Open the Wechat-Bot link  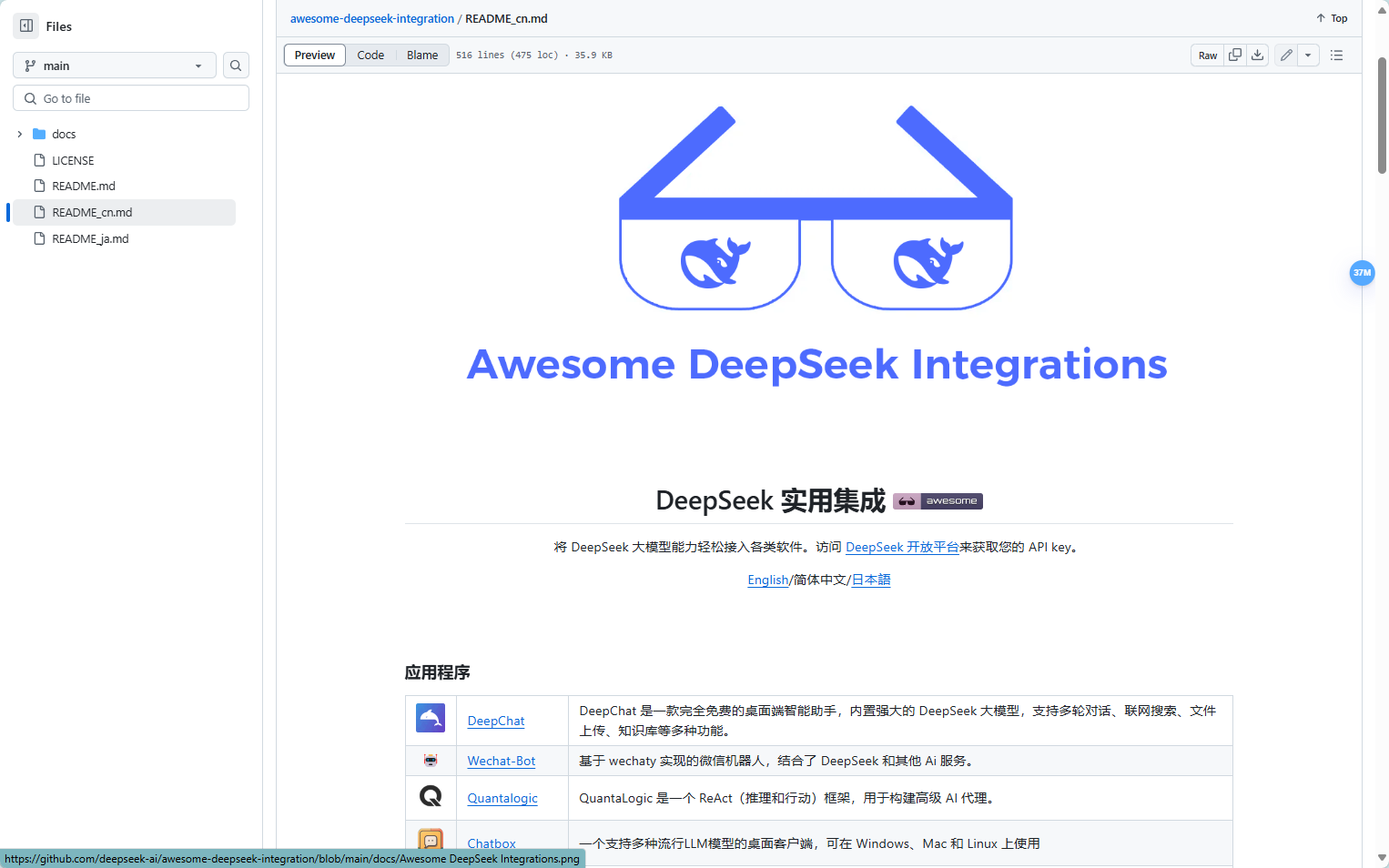coord(502,761)
